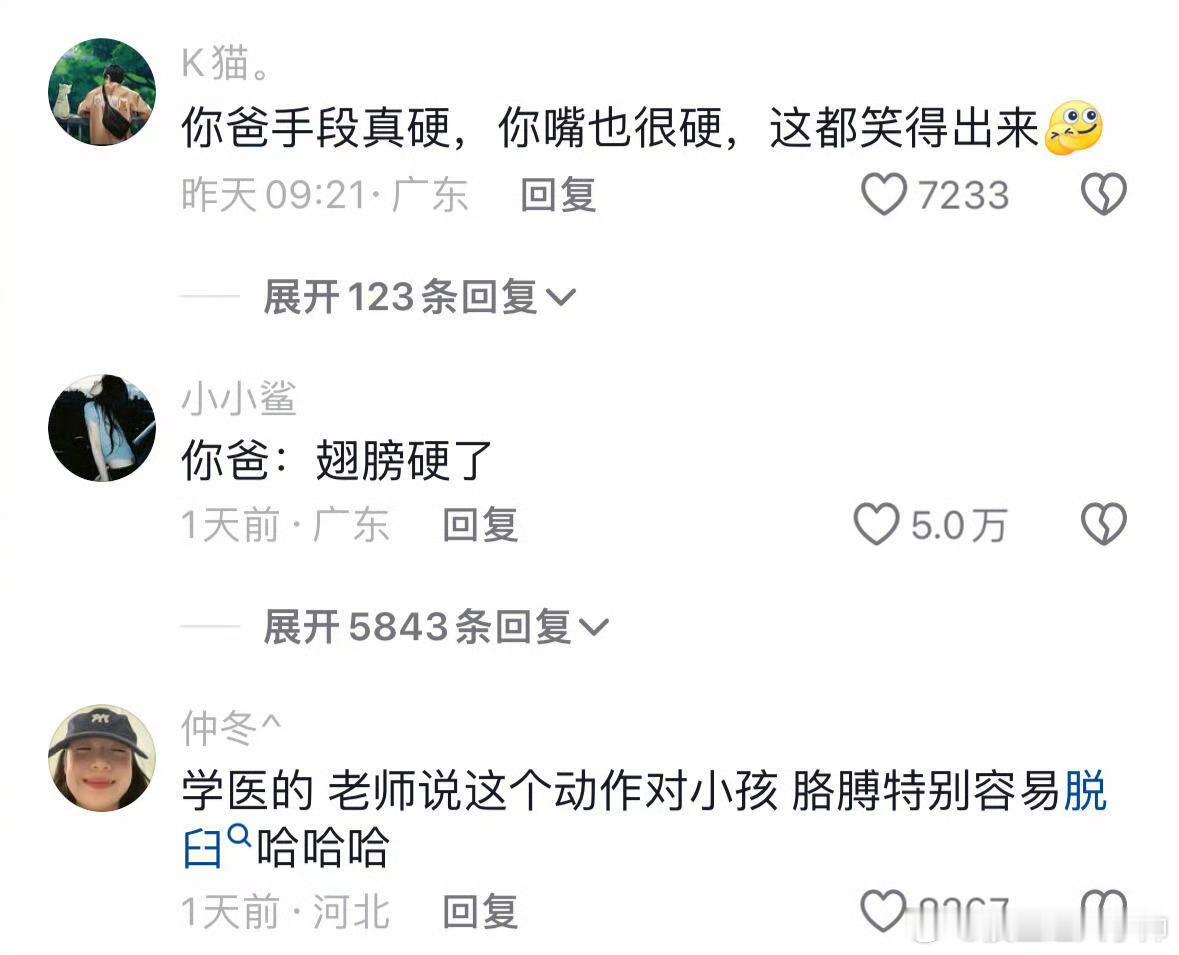Viewport: 1179px width, 955px height.
Task: Click chevron beside 展开123条回复
Action: 560,298
